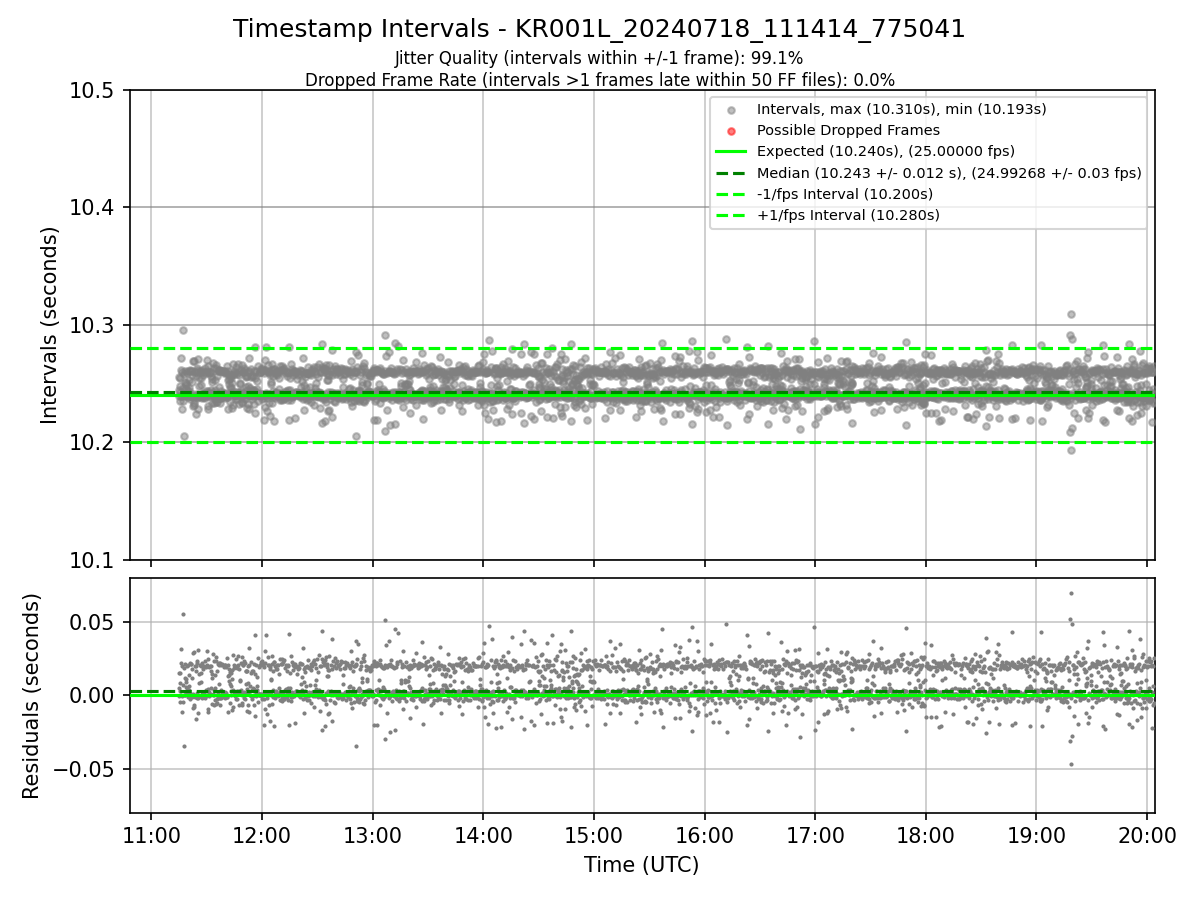Click the dark green dashed line sample for Median
This screenshot has height=900, width=1200.
click(731, 173)
